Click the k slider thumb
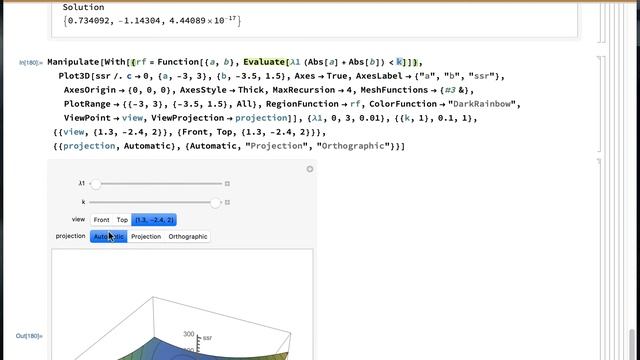The image size is (640, 360). (215, 202)
